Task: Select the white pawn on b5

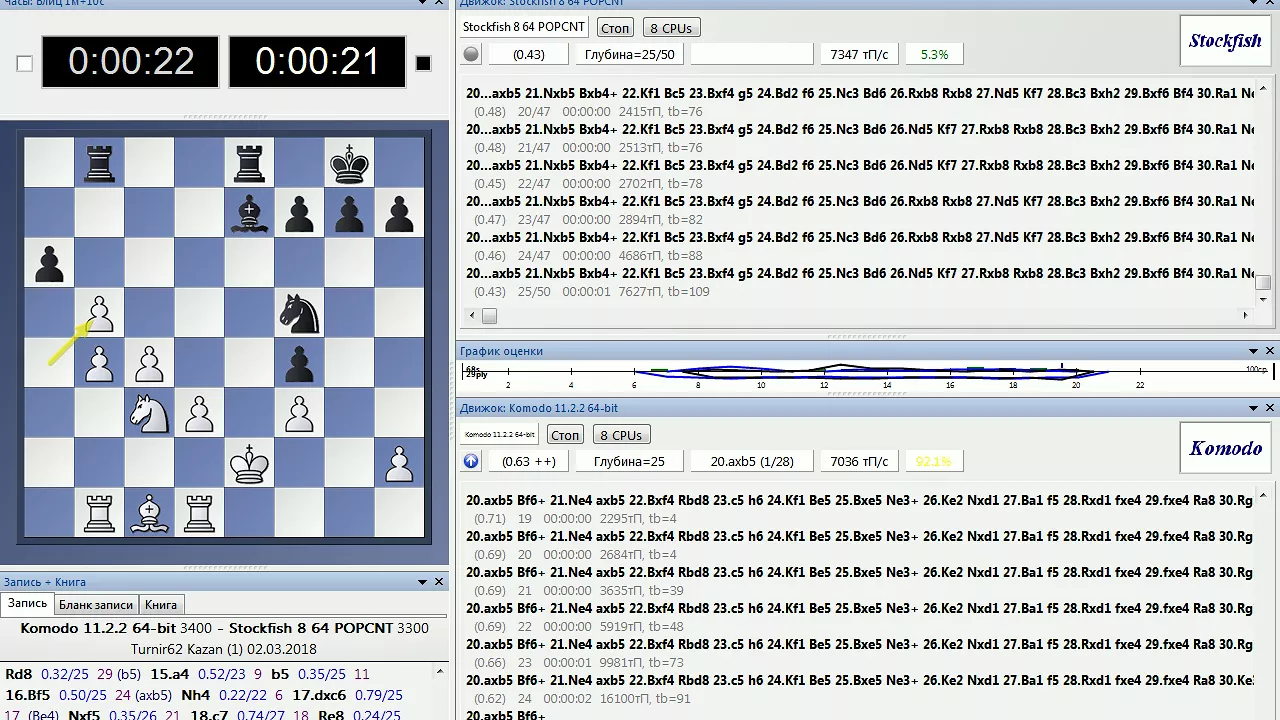Action: 99,314
